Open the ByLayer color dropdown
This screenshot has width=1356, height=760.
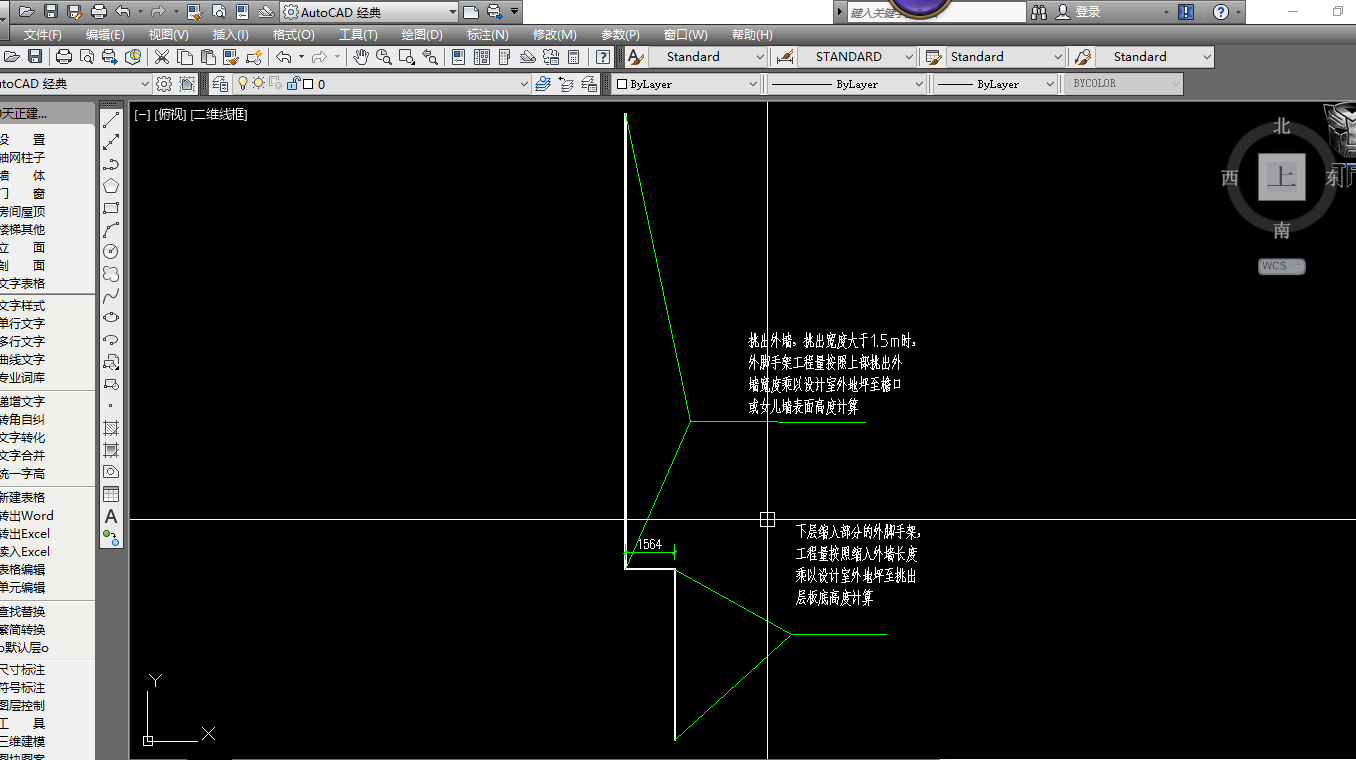pos(753,84)
